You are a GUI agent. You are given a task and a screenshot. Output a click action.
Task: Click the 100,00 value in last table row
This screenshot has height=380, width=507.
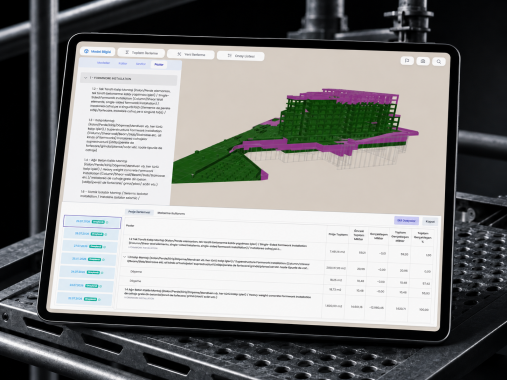pos(424,310)
